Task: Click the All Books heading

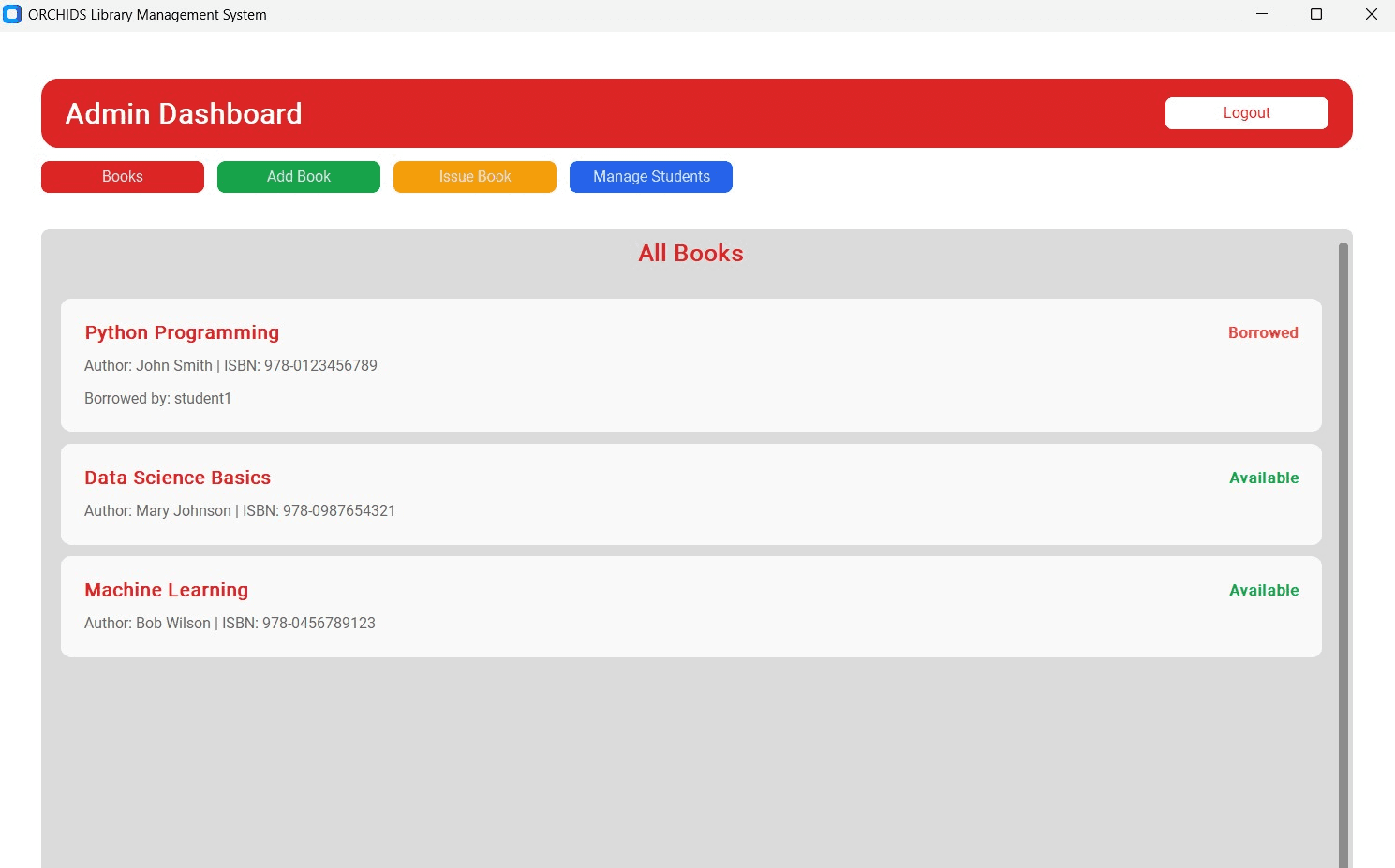Action: coord(690,254)
